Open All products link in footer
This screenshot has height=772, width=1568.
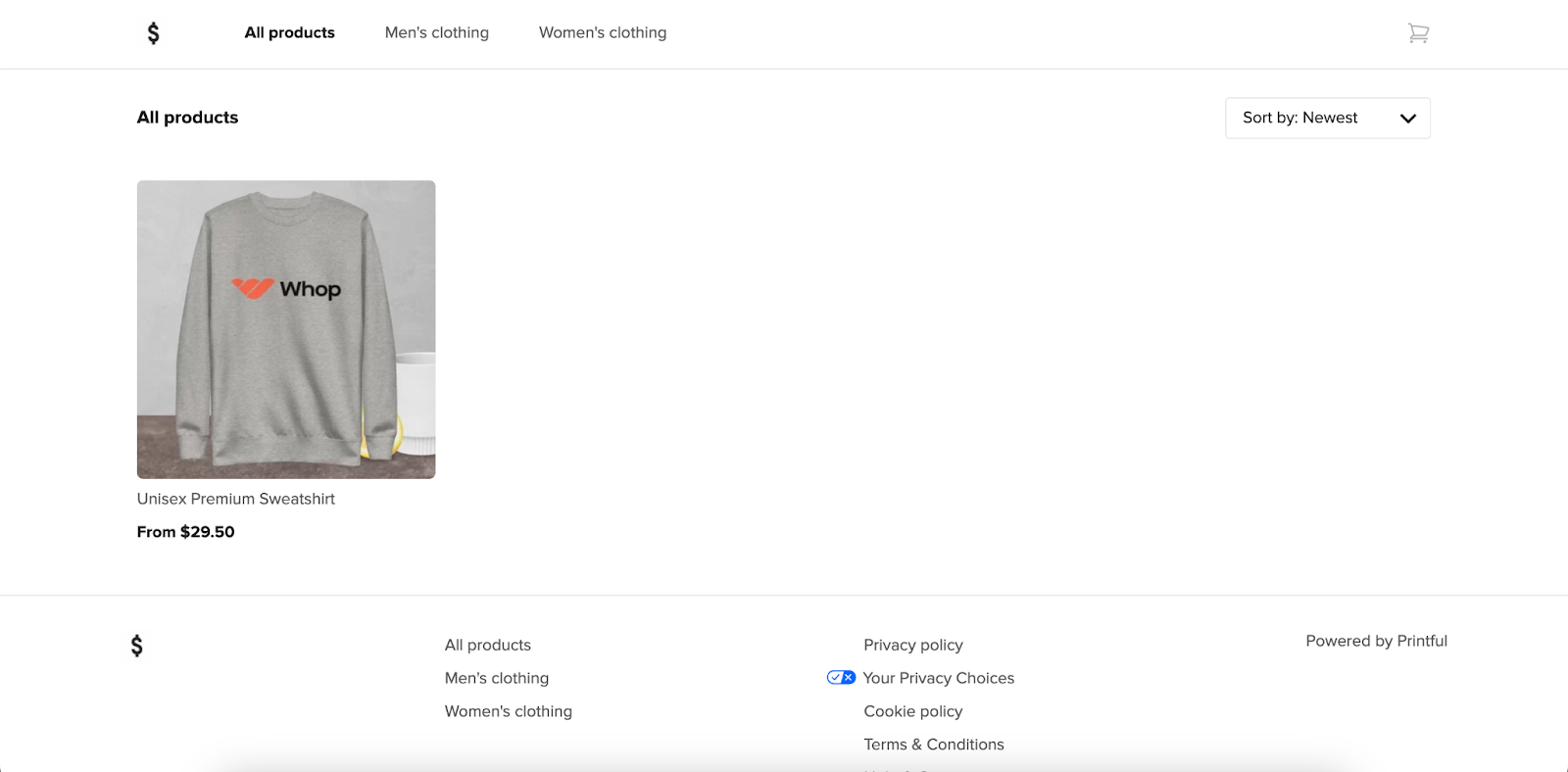[488, 645]
